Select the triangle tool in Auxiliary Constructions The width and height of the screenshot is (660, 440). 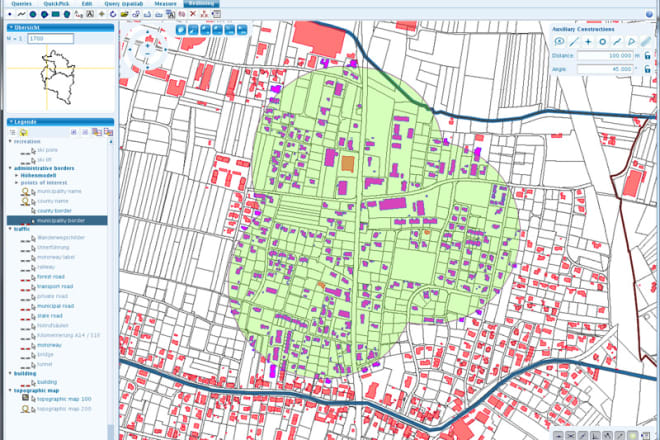point(631,41)
